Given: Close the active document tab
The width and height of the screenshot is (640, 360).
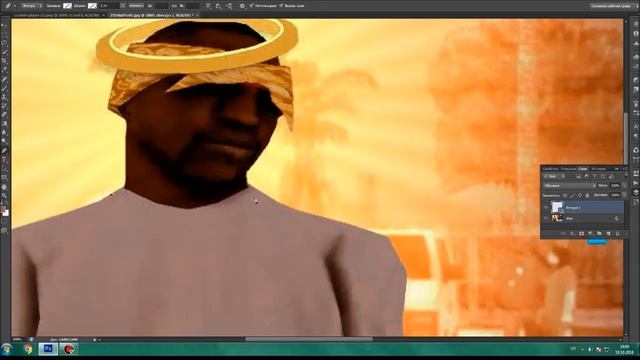Looking at the screenshot, I should [197, 15].
